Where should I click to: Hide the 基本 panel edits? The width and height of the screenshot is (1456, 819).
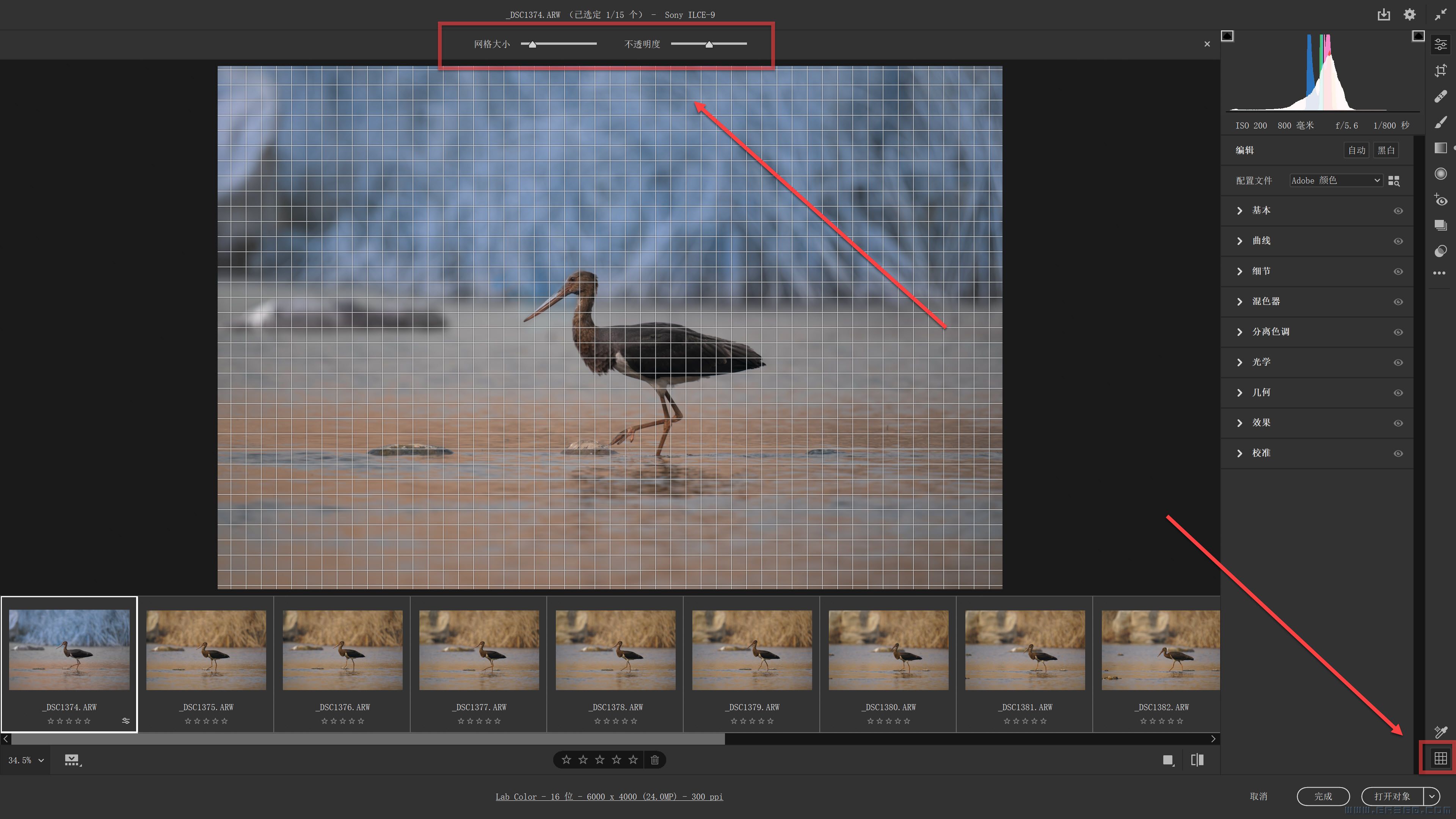tap(1398, 211)
